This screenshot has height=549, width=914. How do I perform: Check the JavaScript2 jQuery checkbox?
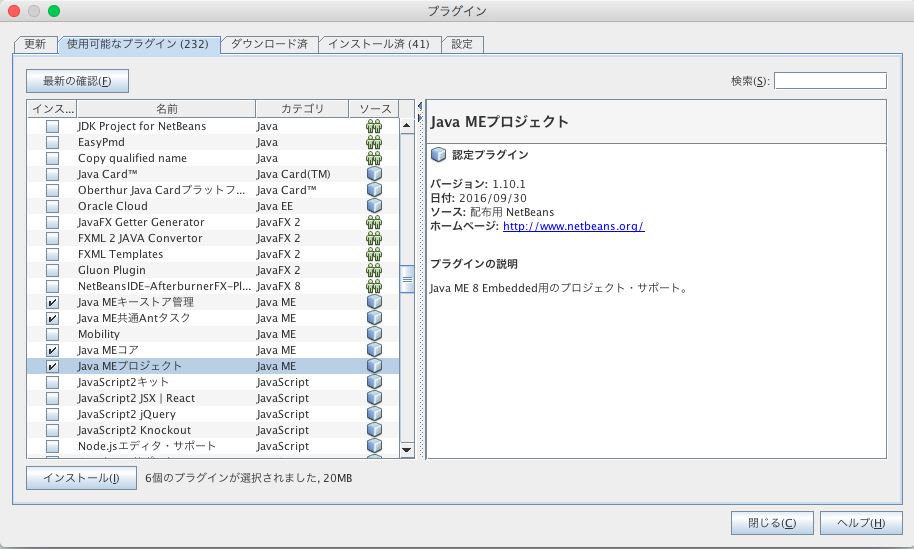(x=52, y=414)
